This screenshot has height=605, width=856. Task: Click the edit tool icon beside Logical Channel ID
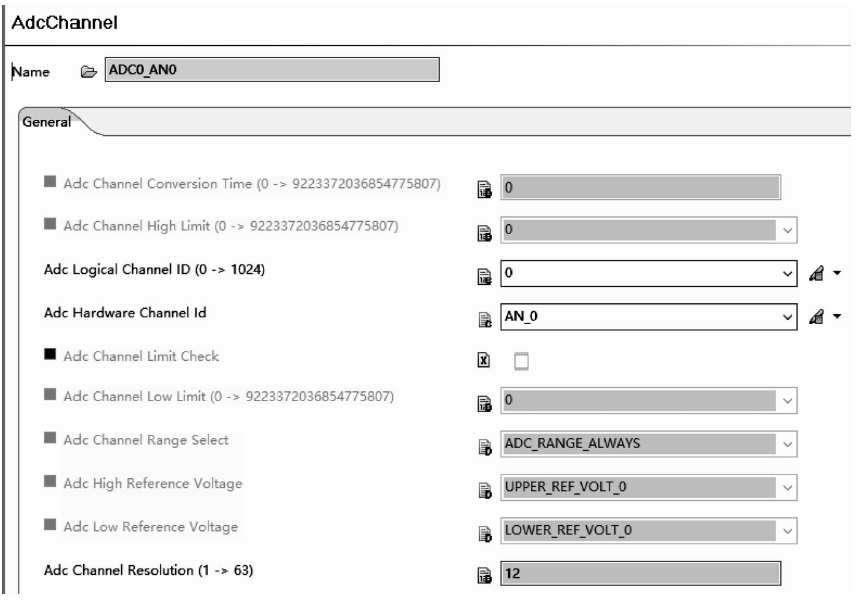tap(817, 273)
